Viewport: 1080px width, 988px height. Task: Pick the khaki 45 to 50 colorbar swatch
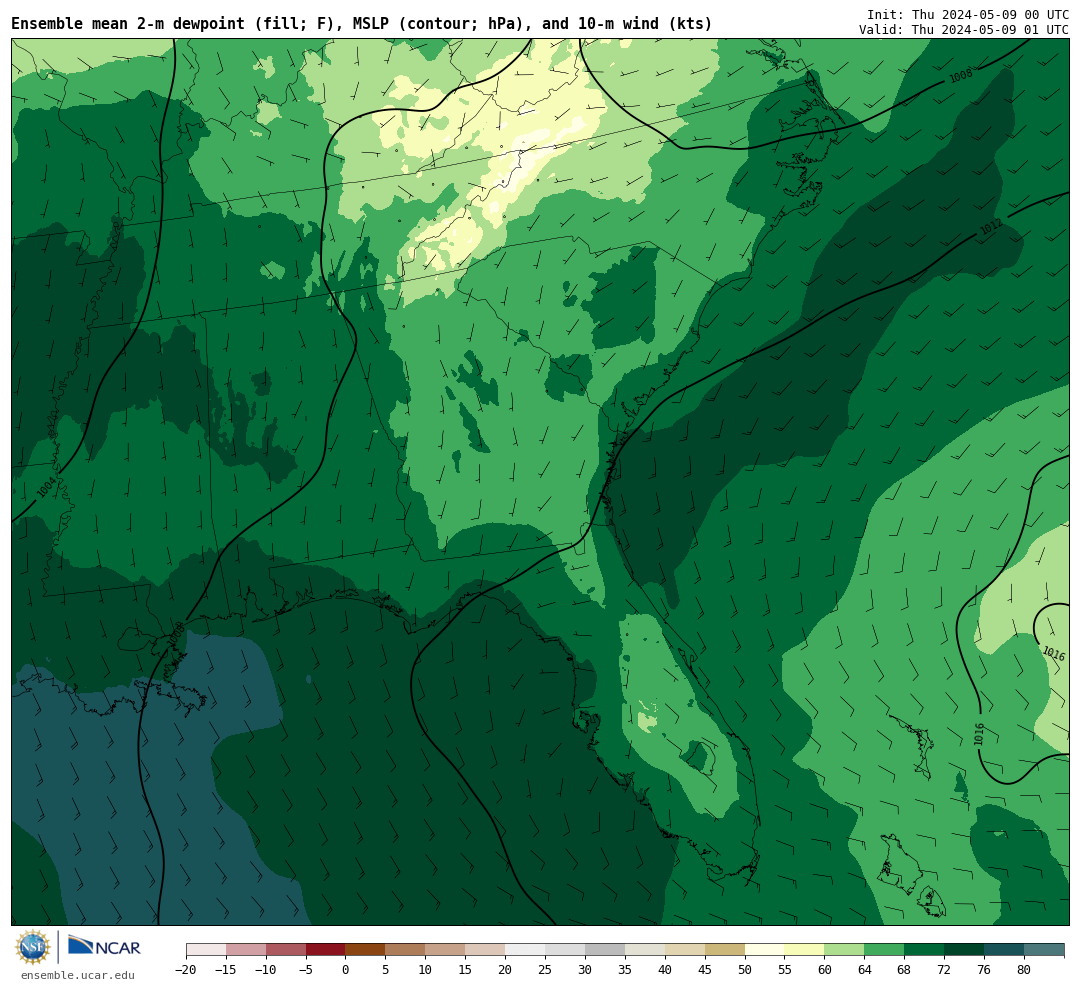point(725,950)
